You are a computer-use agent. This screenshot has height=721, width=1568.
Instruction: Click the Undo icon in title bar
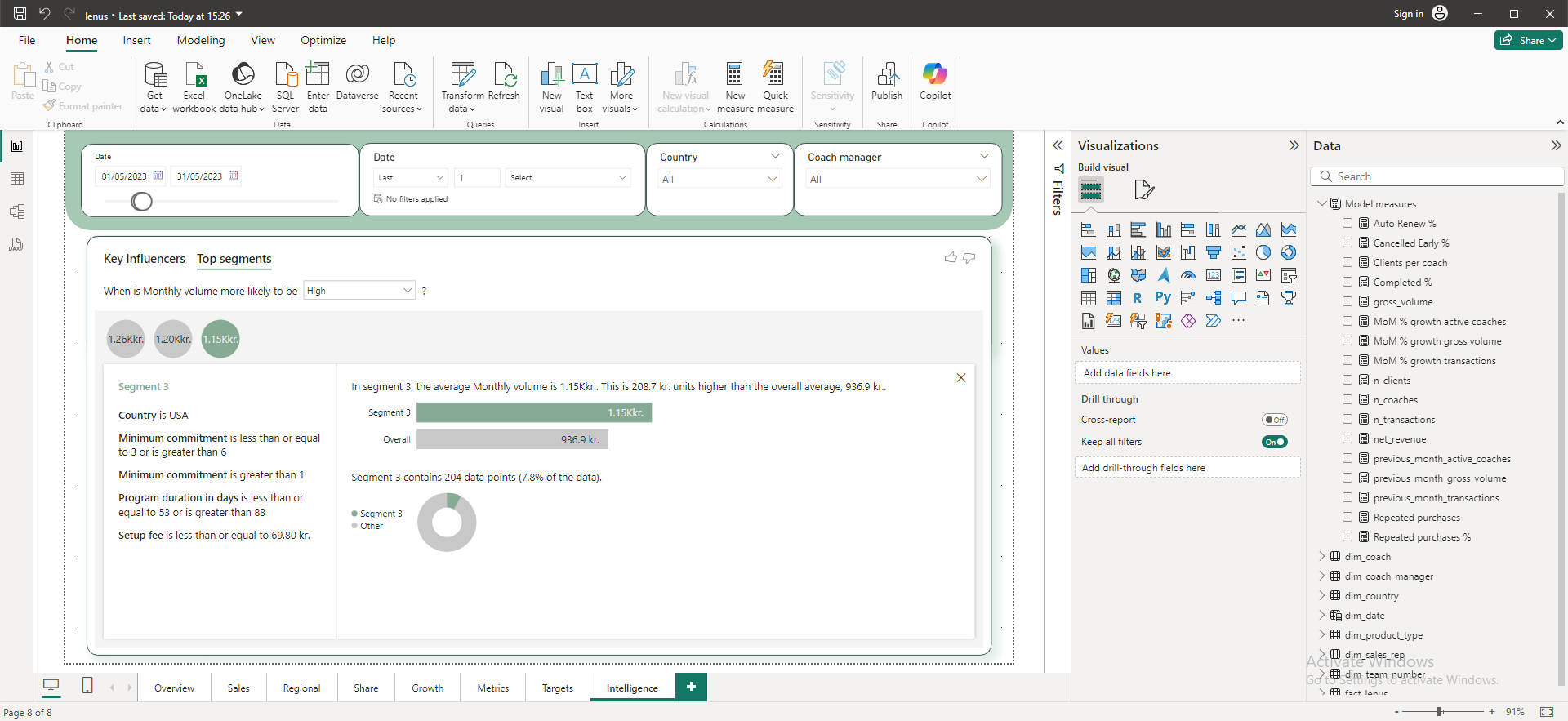coord(45,14)
